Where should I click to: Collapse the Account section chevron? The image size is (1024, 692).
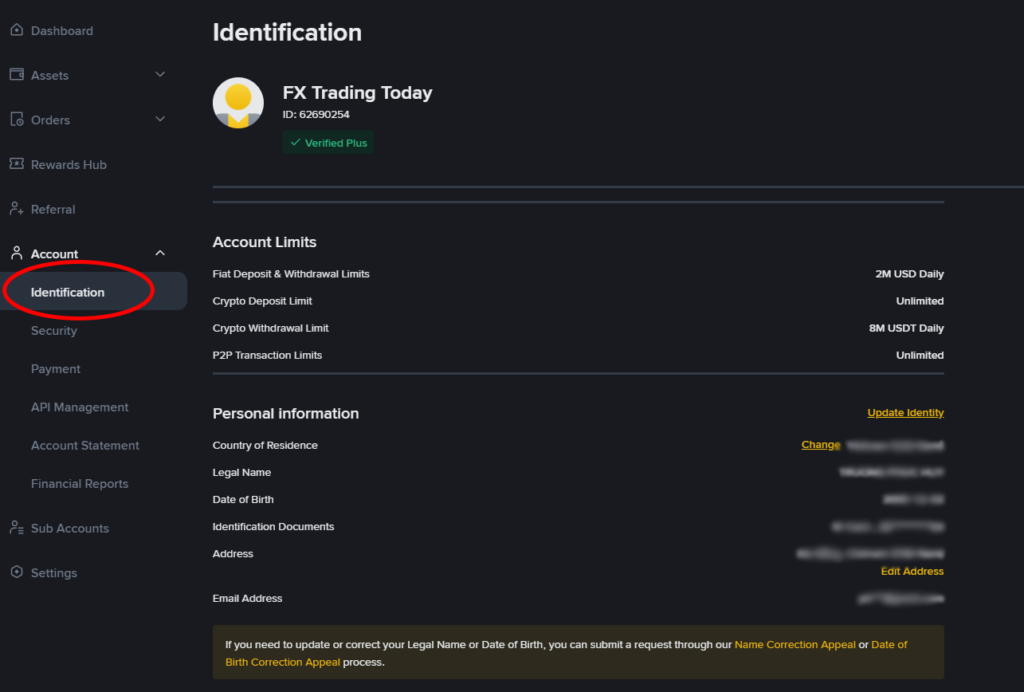pyautogui.click(x=160, y=254)
